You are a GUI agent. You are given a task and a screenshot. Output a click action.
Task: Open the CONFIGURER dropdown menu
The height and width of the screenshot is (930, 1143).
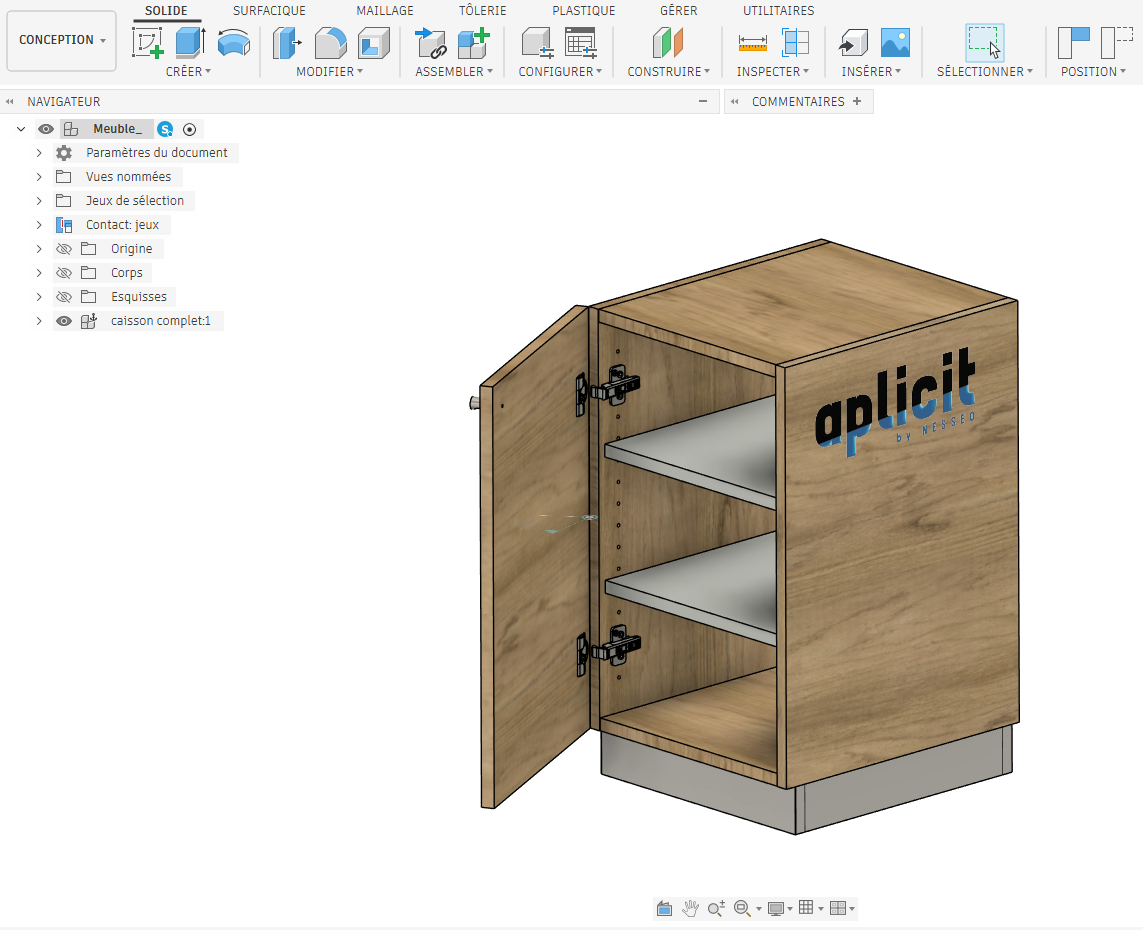click(560, 71)
